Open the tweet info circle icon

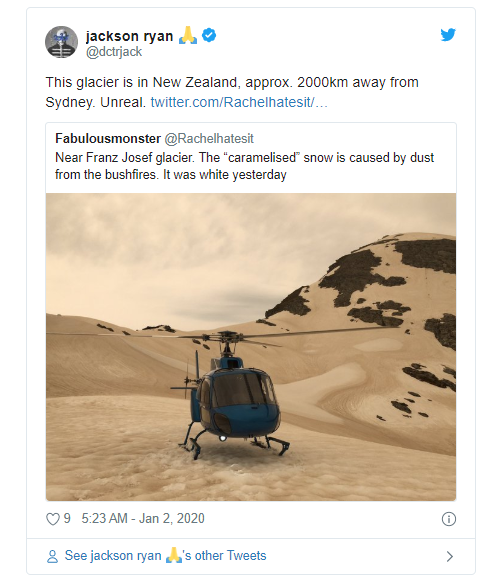(449, 519)
